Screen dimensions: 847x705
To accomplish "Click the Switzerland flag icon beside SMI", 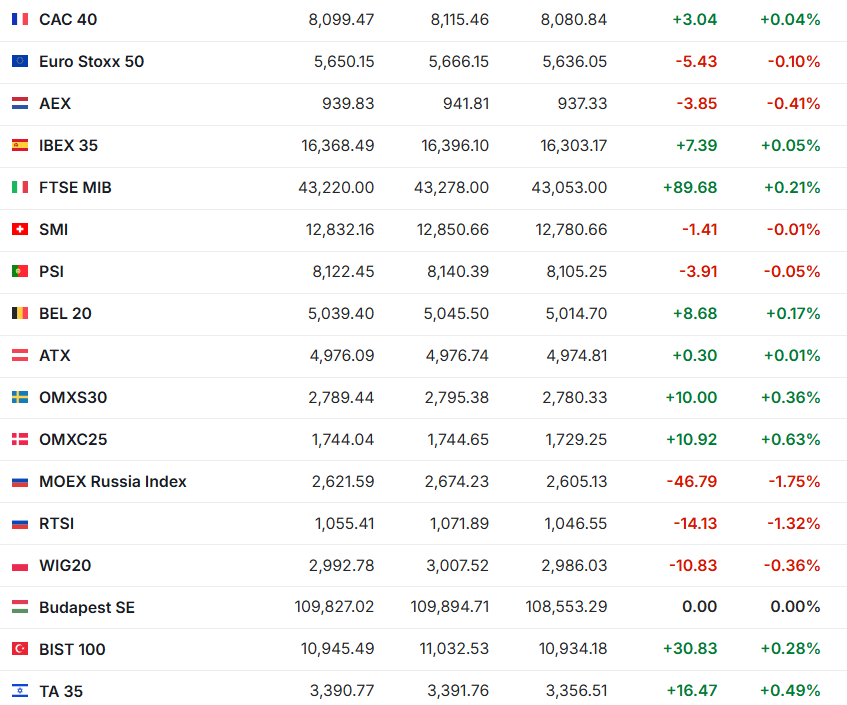I will 20,230.
